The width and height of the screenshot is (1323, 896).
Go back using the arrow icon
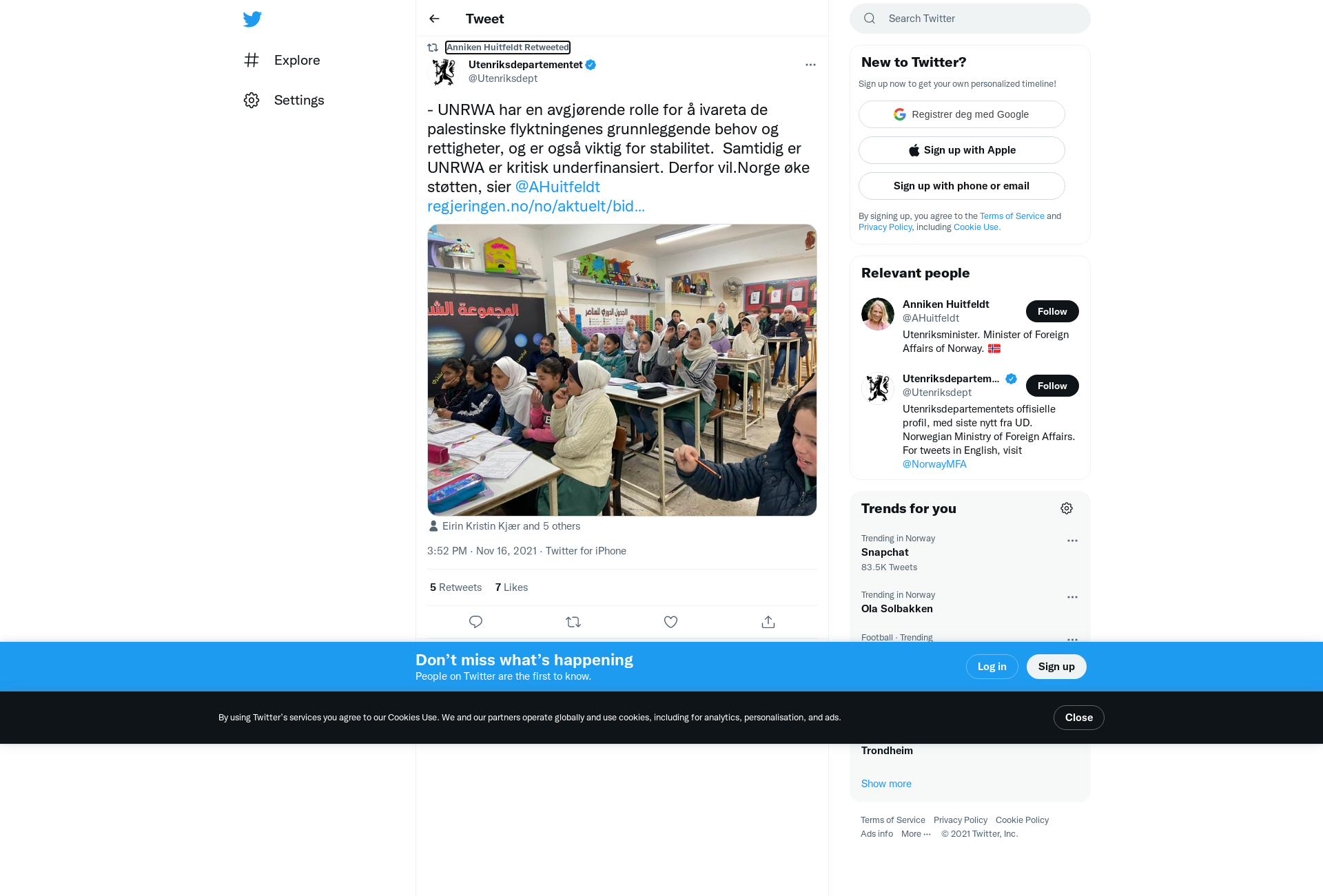pyautogui.click(x=434, y=19)
